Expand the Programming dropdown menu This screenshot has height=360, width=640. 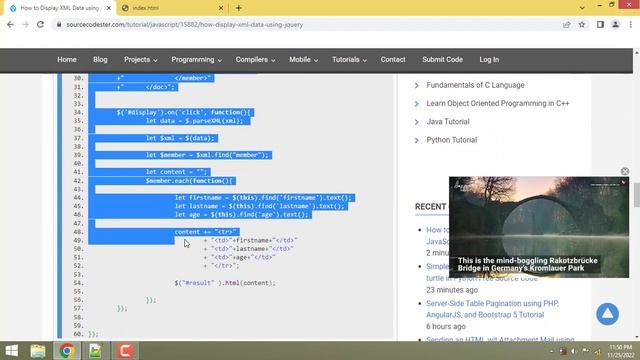pyautogui.click(x=196, y=60)
